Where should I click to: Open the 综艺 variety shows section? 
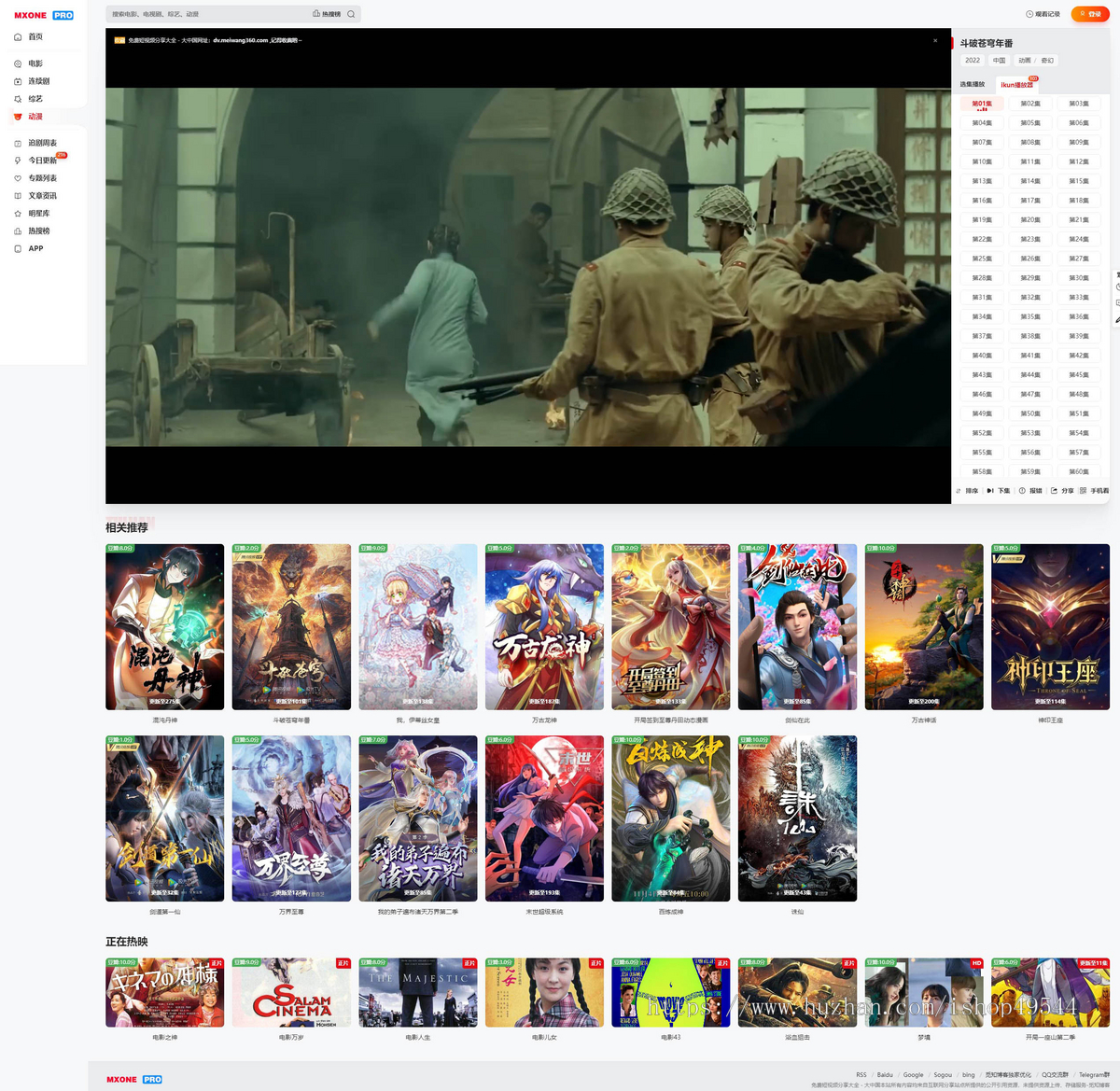29,99
